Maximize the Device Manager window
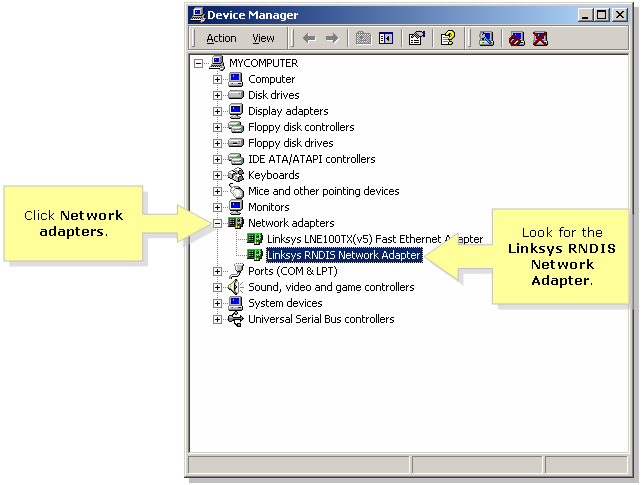Screen dimensions: 643x485 (602, 15)
